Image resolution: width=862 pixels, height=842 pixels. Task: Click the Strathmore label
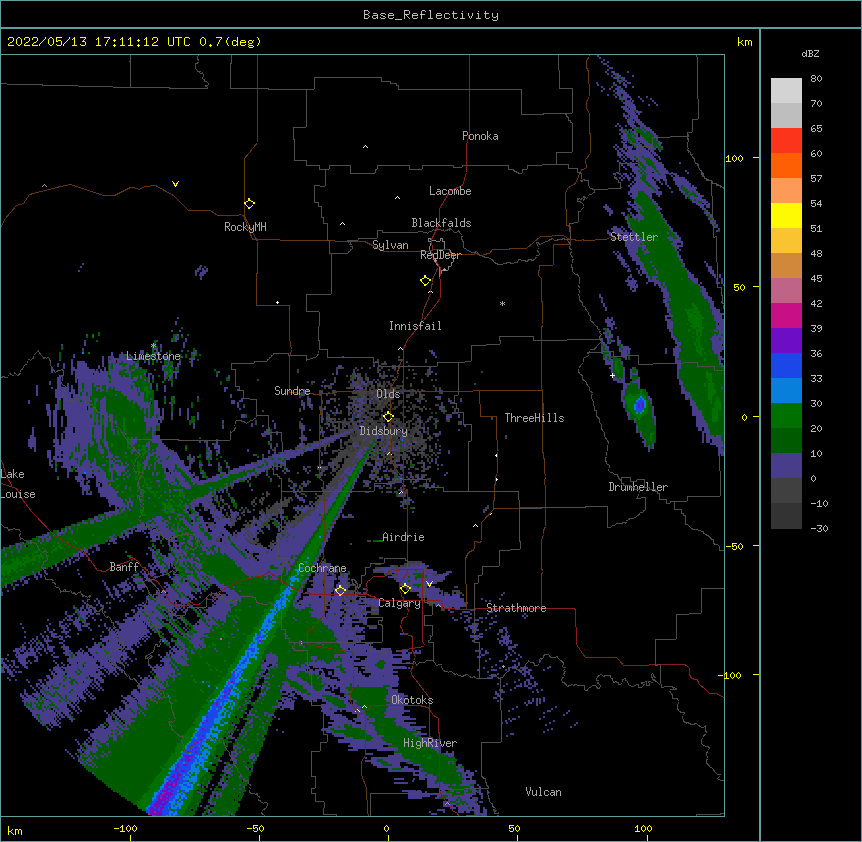[516, 608]
